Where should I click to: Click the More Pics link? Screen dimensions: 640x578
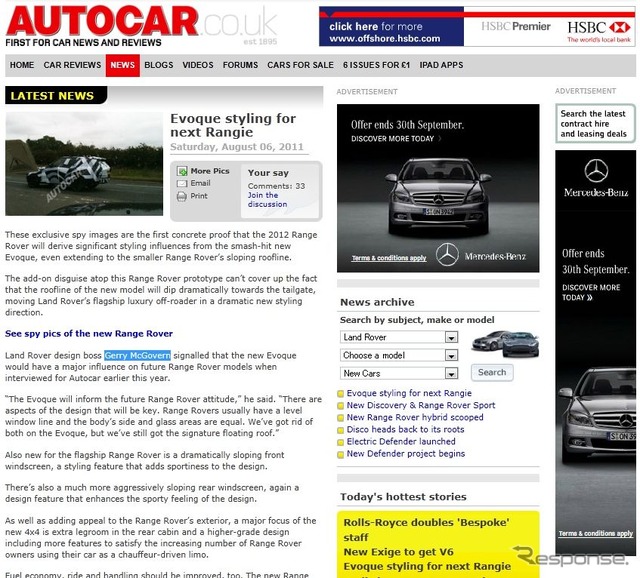210,171
